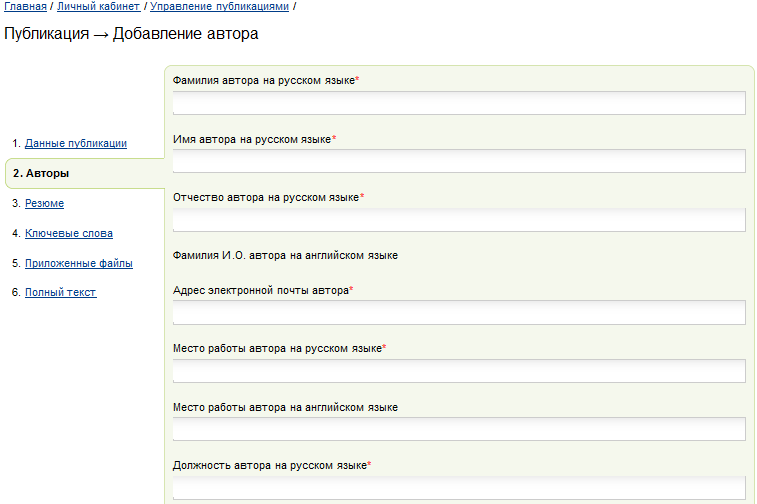Open Управление публикациями breadcrumb link
The image size is (757, 504).
(x=219, y=6)
